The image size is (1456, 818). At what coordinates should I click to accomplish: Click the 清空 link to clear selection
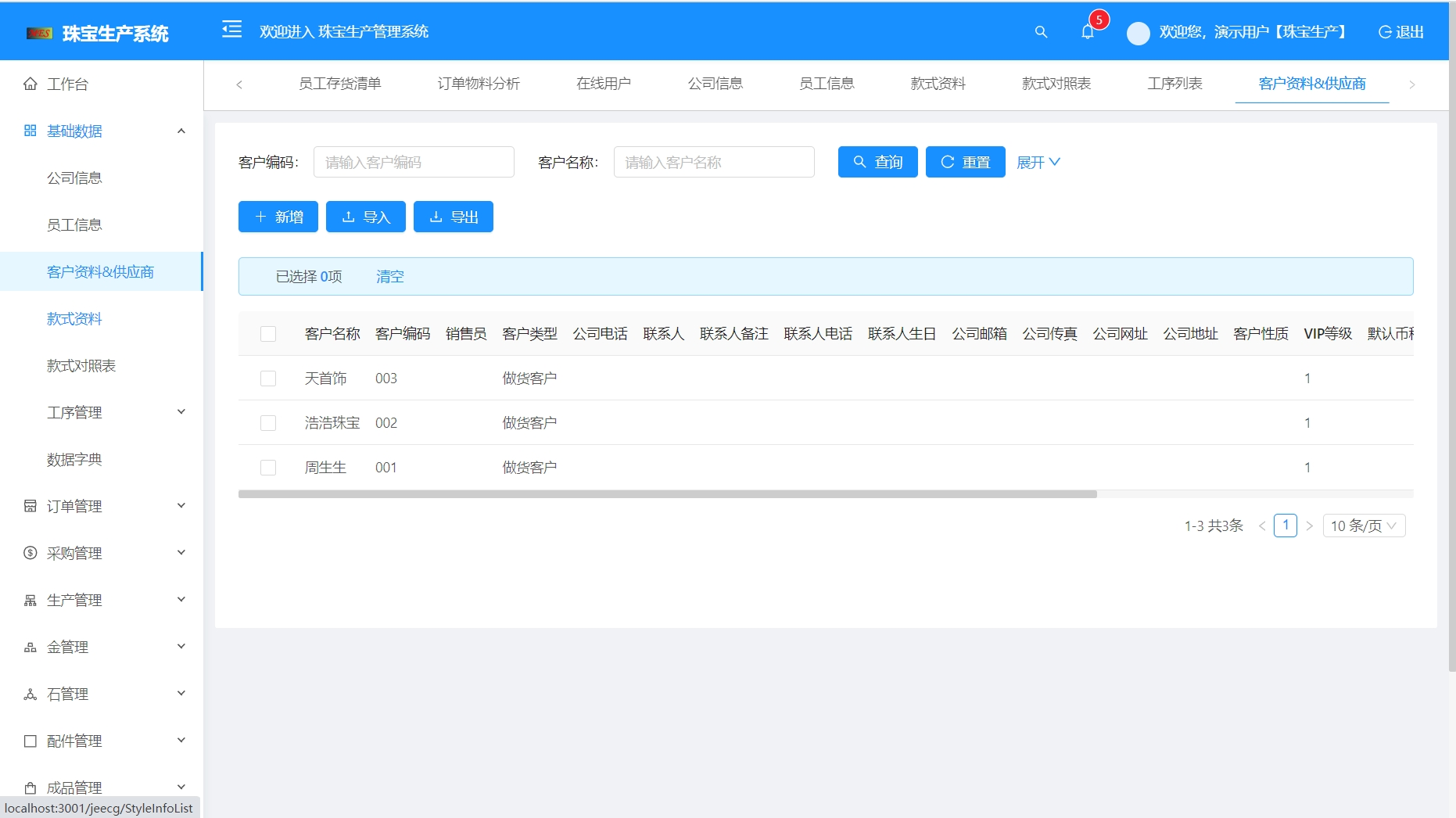click(x=389, y=276)
